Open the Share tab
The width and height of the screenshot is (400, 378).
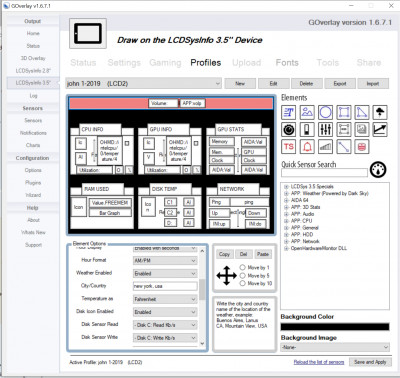pos(369,63)
